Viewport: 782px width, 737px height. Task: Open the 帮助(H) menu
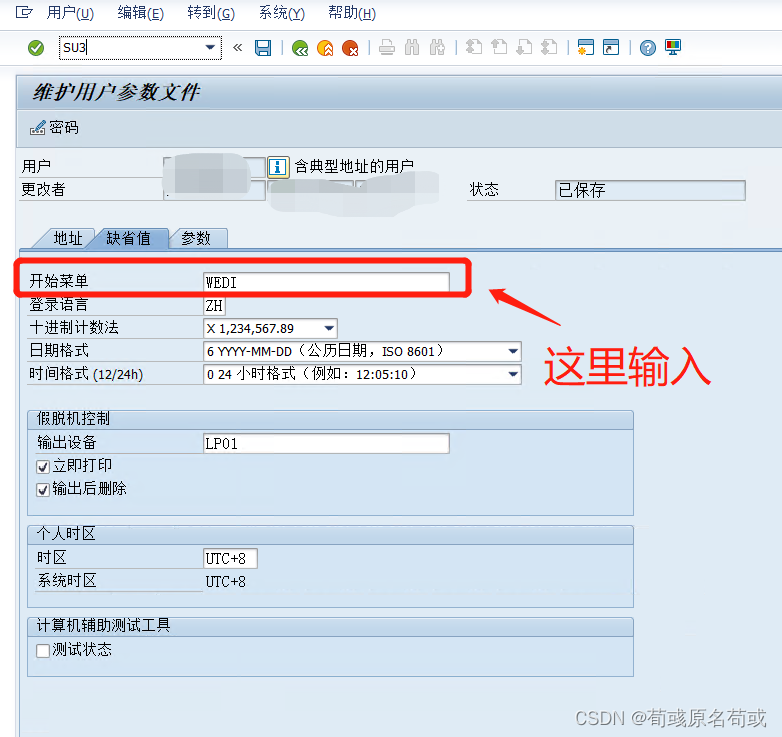(352, 12)
